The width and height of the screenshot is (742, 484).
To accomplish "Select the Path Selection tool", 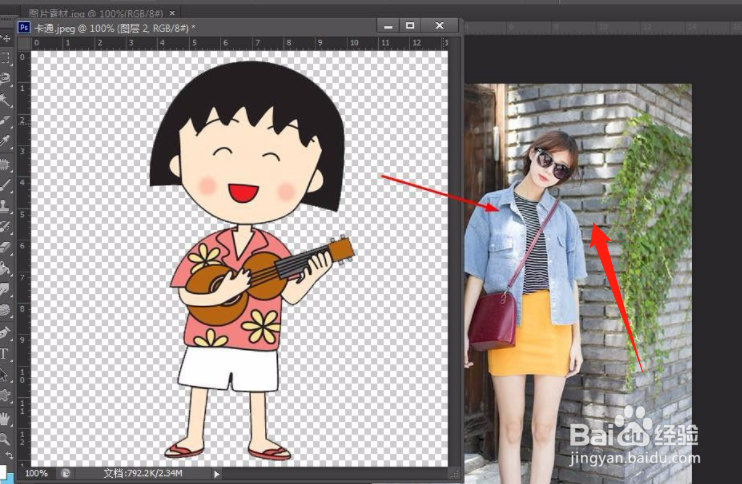I will coord(5,375).
